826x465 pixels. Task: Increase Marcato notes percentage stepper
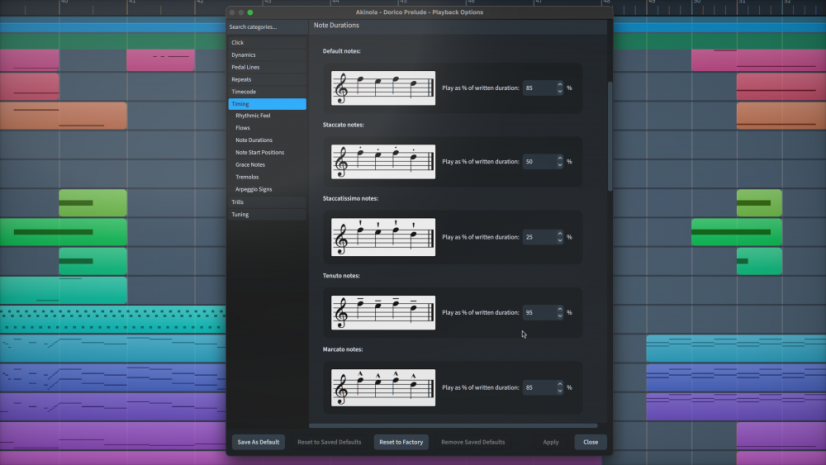click(x=559, y=384)
